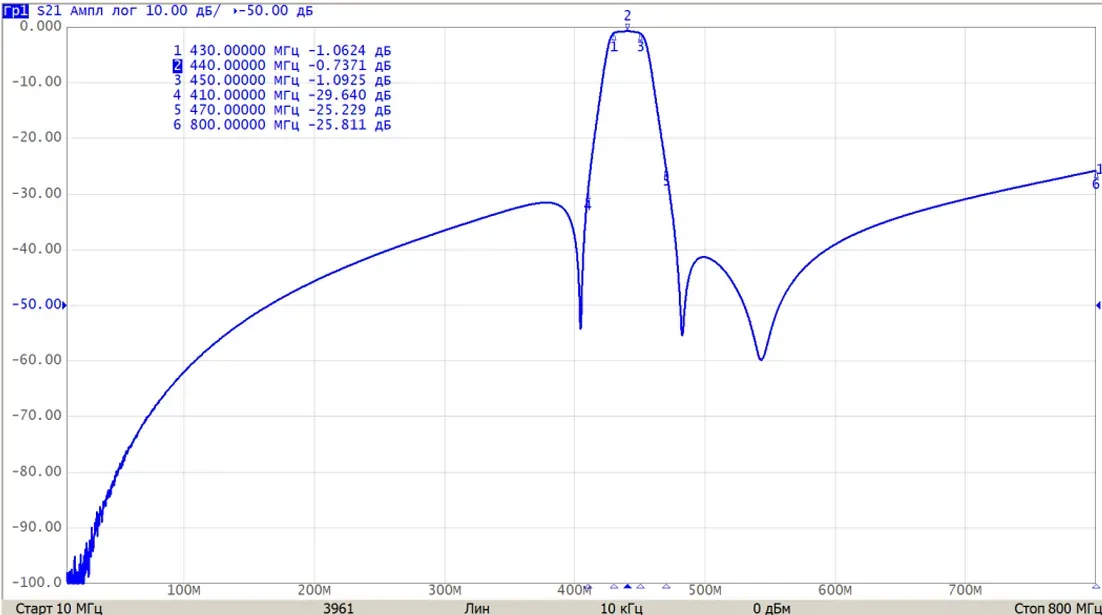Select marker row 1 at 430.00000 МГц

coord(282,51)
